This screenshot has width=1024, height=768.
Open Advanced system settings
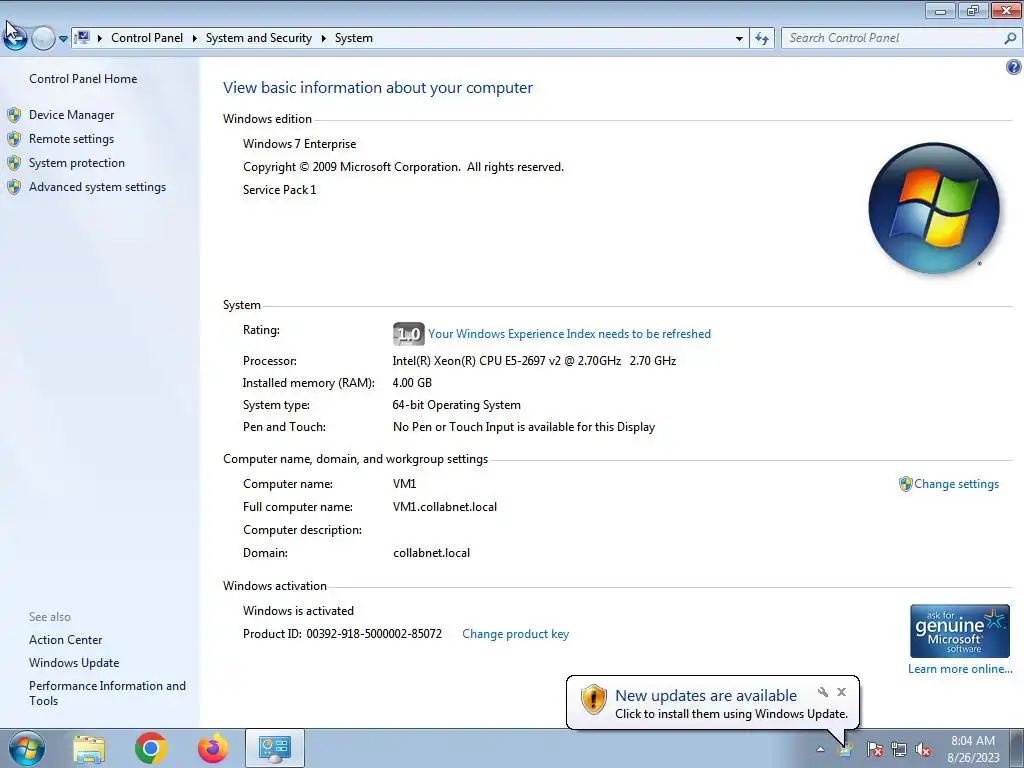point(97,187)
